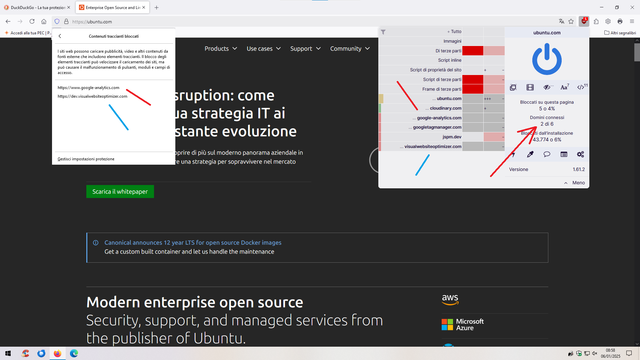The height and width of the screenshot is (360, 640).
Task: Reload the current page
Action: pyautogui.click(x=32, y=21)
